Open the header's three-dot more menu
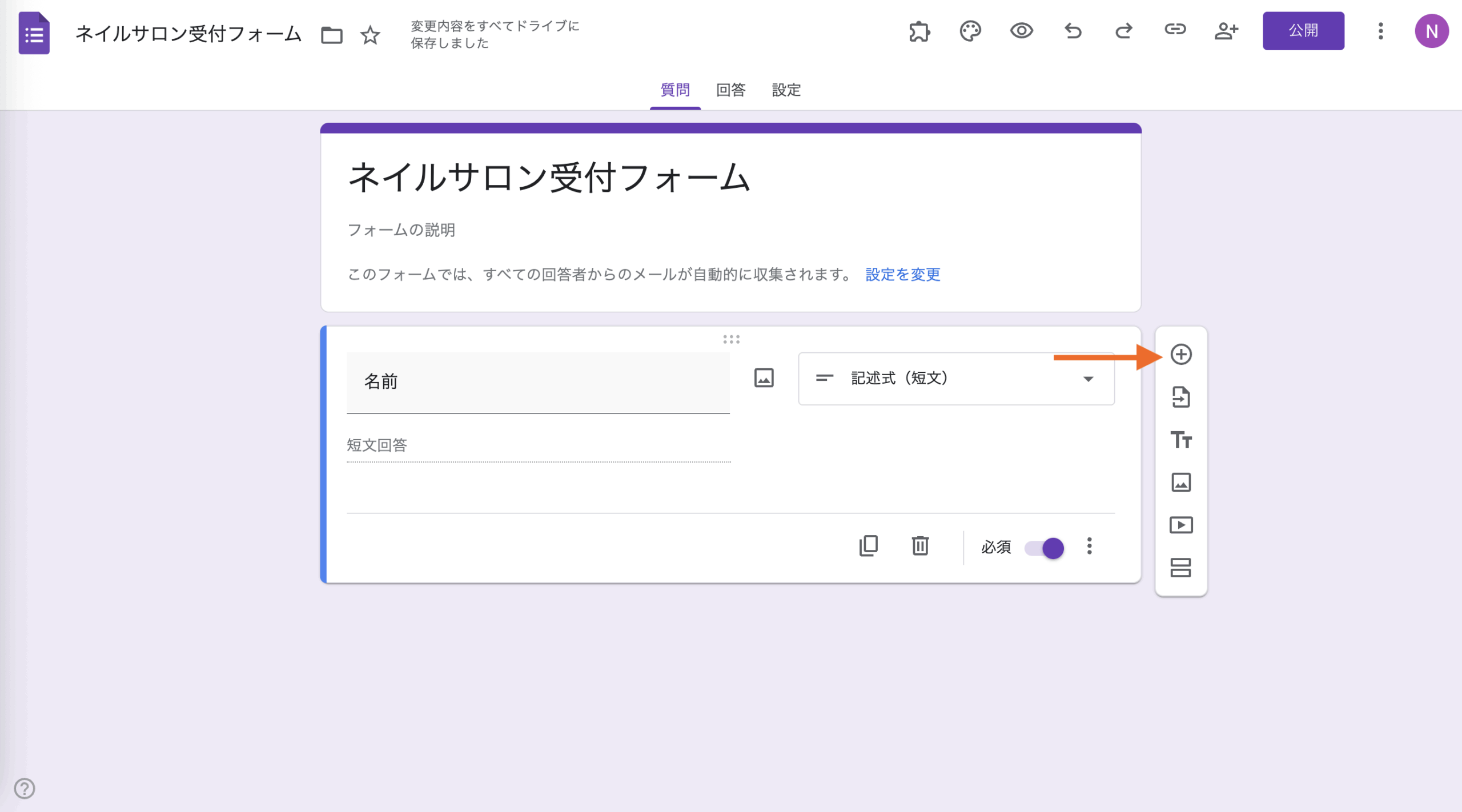1462x812 pixels. (x=1380, y=31)
